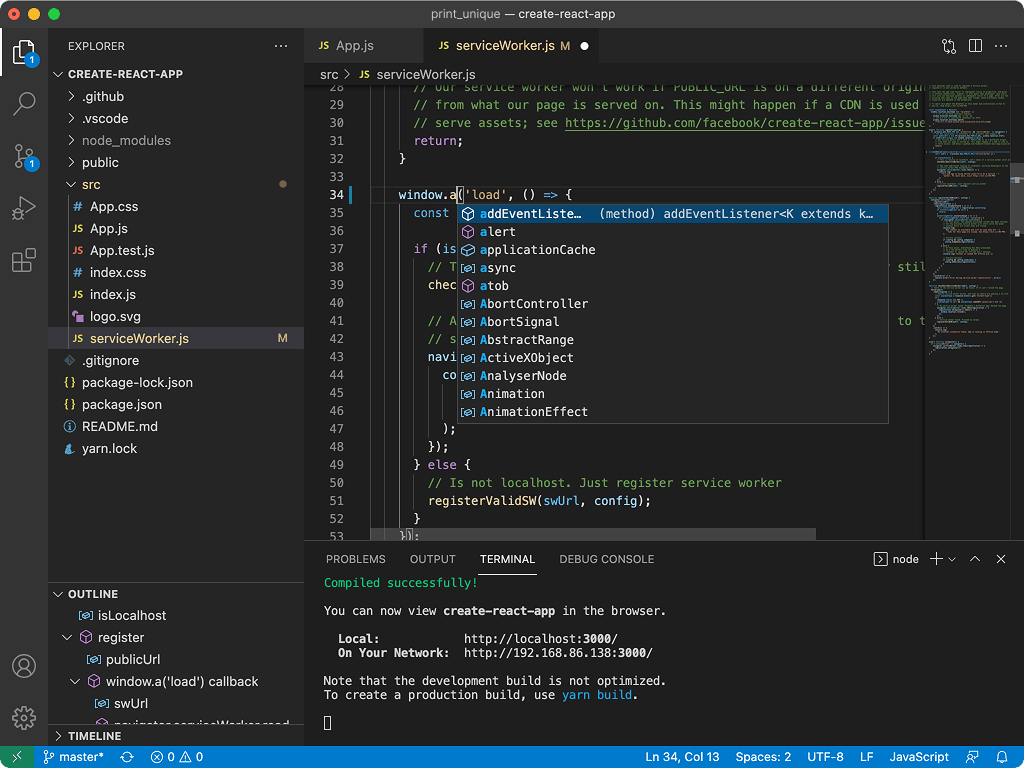
Task: Click the JavaScript language mode button
Action: click(918, 757)
